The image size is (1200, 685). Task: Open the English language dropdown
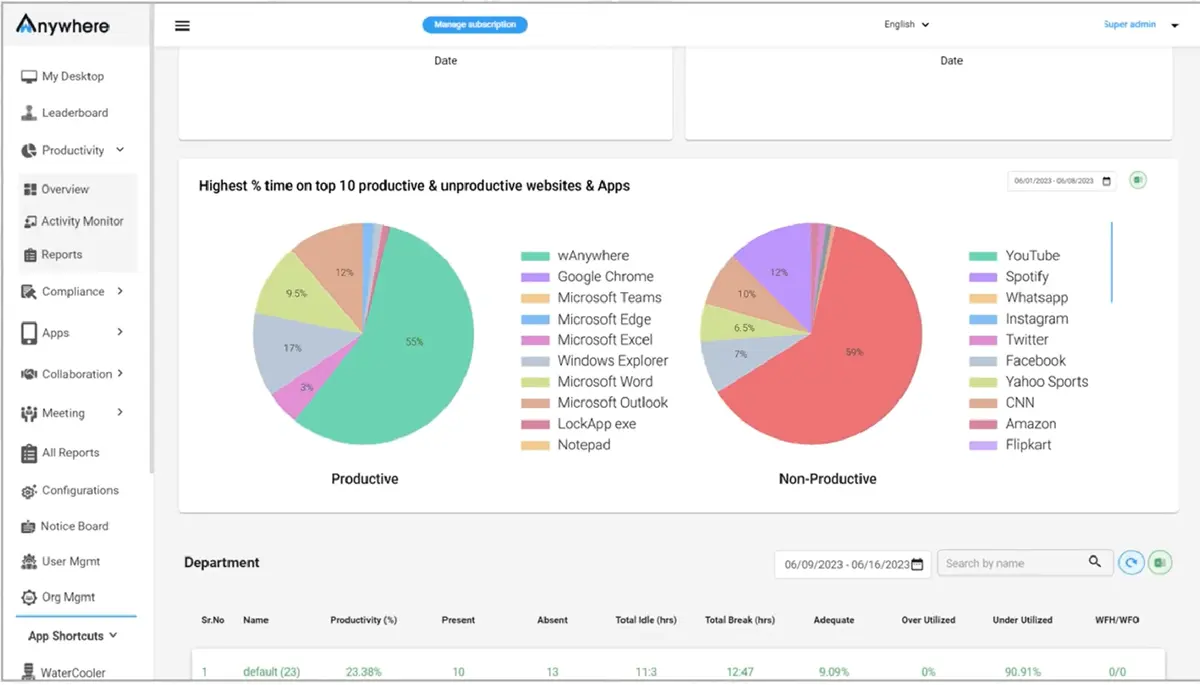(x=906, y=25)
